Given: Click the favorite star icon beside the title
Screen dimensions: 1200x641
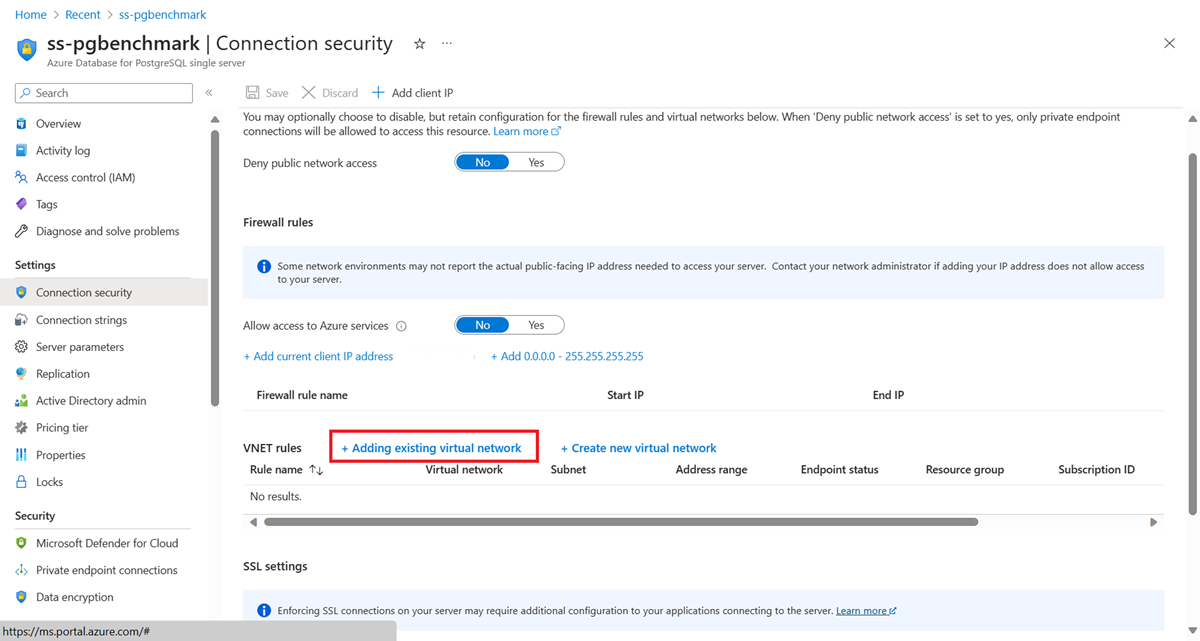Looking at the screenshot, I should 420,44.
